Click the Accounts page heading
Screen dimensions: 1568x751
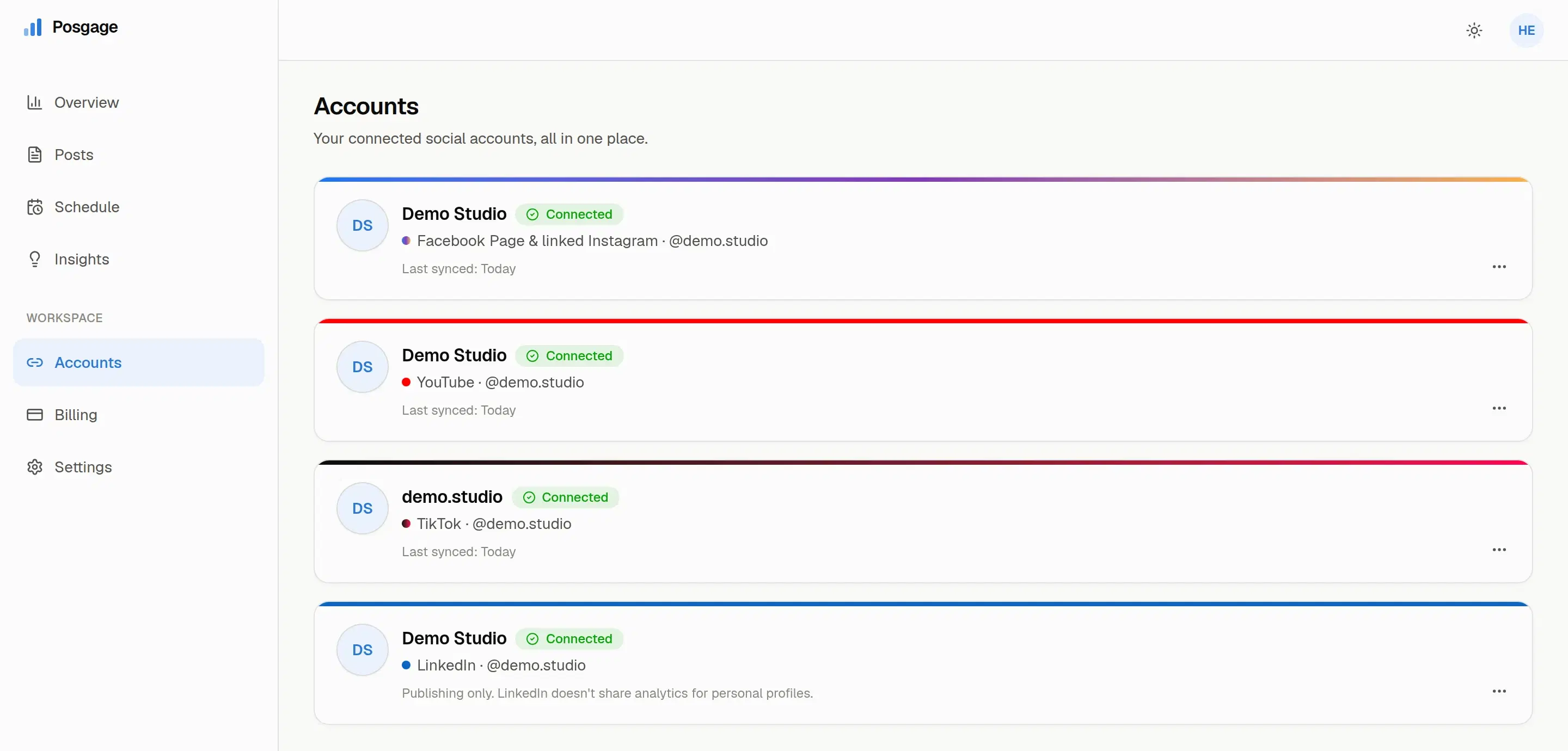[x=366, y=107]
